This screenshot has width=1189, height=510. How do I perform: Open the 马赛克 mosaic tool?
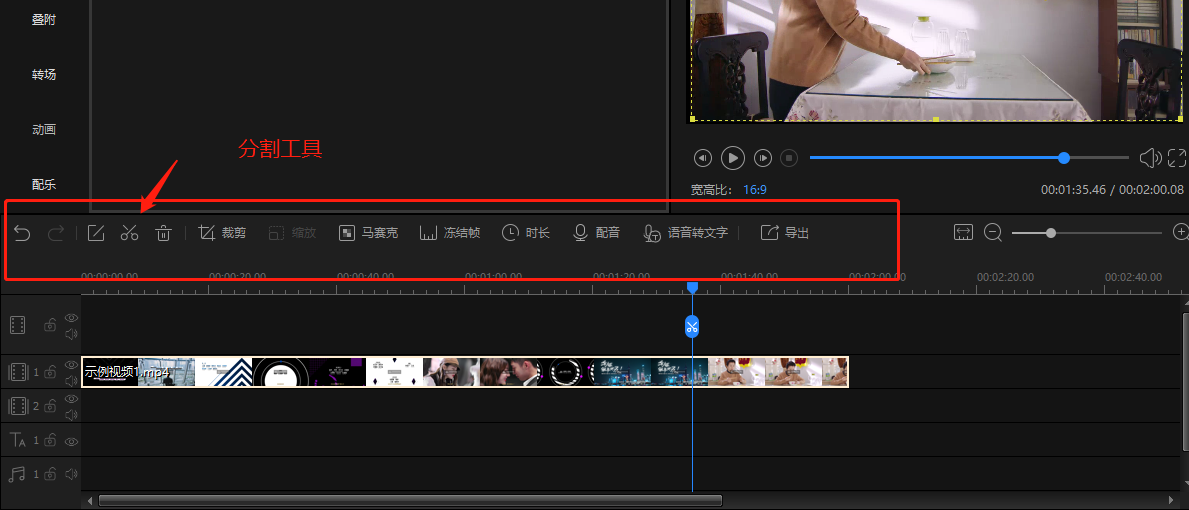[x=369, y=233]
